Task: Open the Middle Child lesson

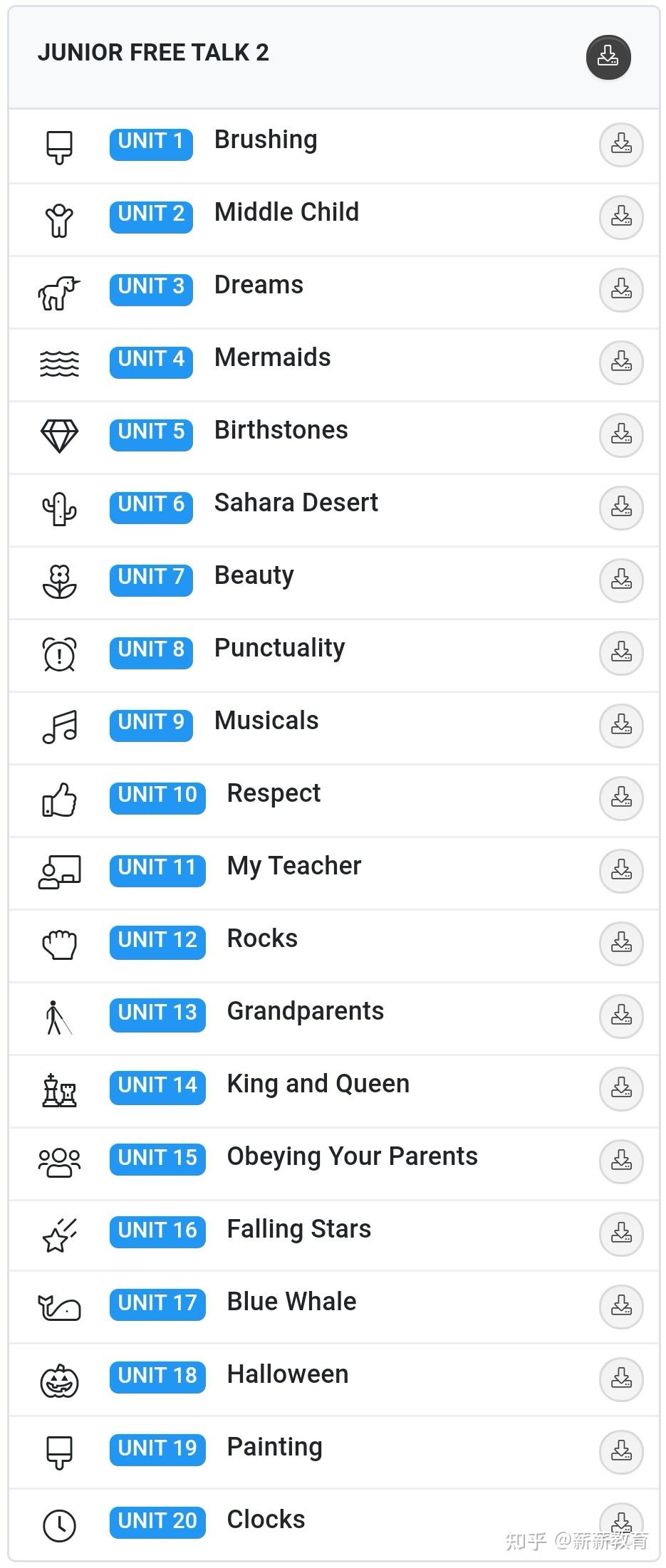Action: [x=286, y=212]
